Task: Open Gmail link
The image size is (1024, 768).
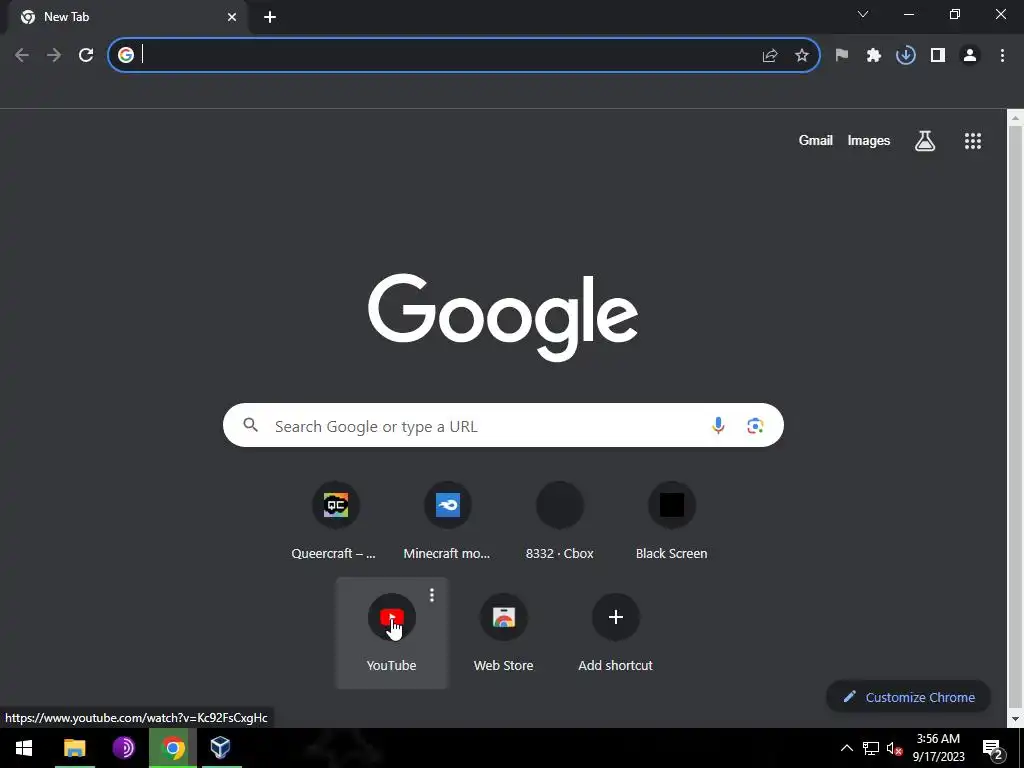Action: (x=816, y=140)
